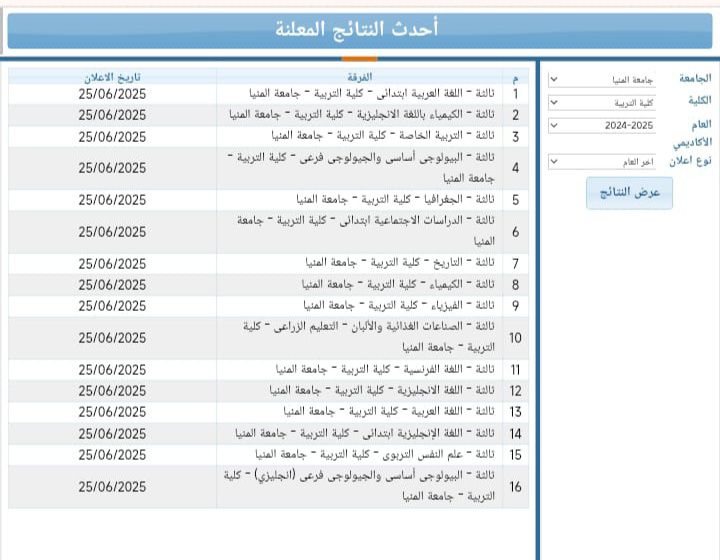Click the row number 10 cell
720x560 pixels.
pyautogui.click(x=515, y=338)
